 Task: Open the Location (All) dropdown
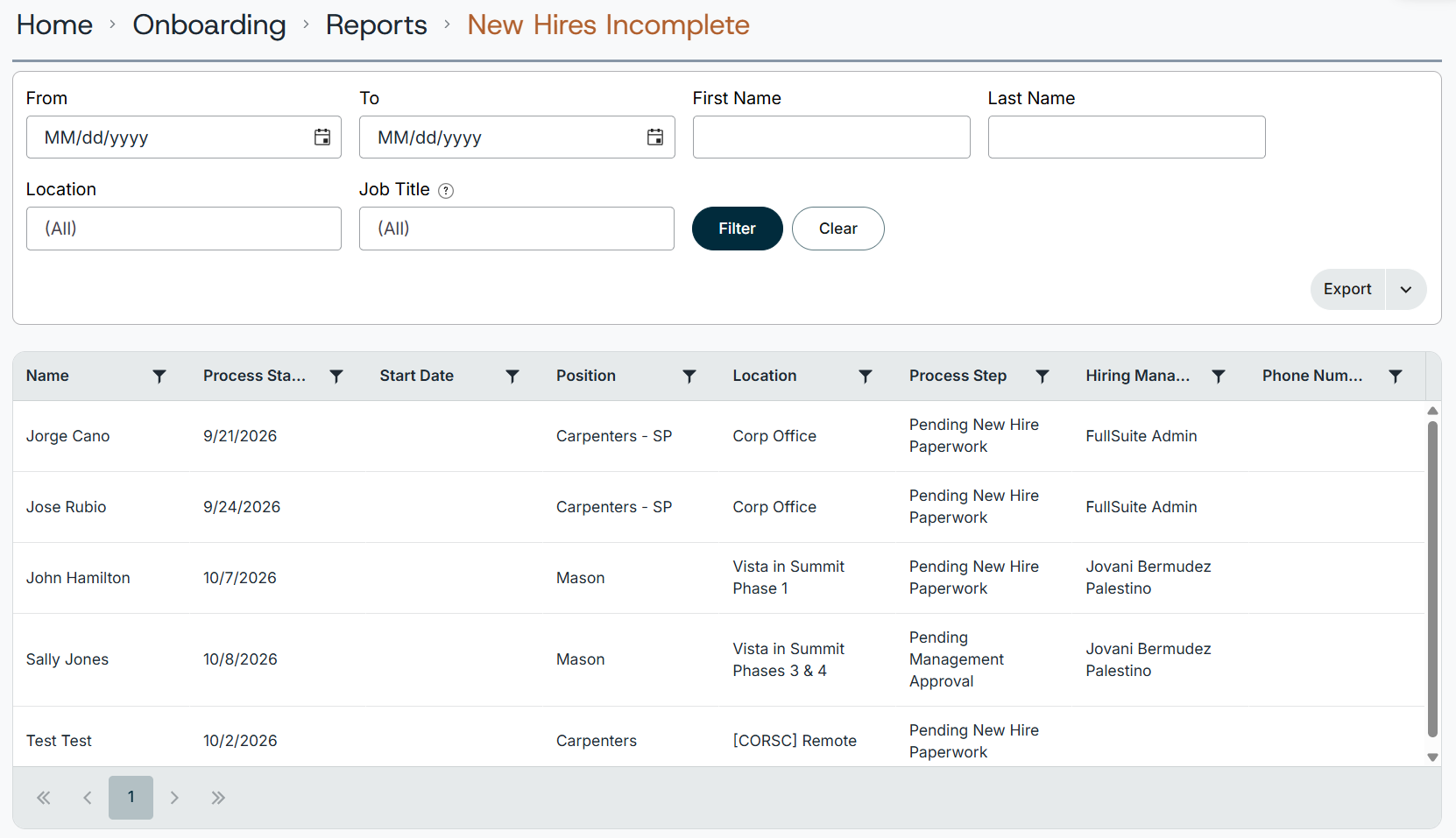pyautogui.click(x=184, y=229)
